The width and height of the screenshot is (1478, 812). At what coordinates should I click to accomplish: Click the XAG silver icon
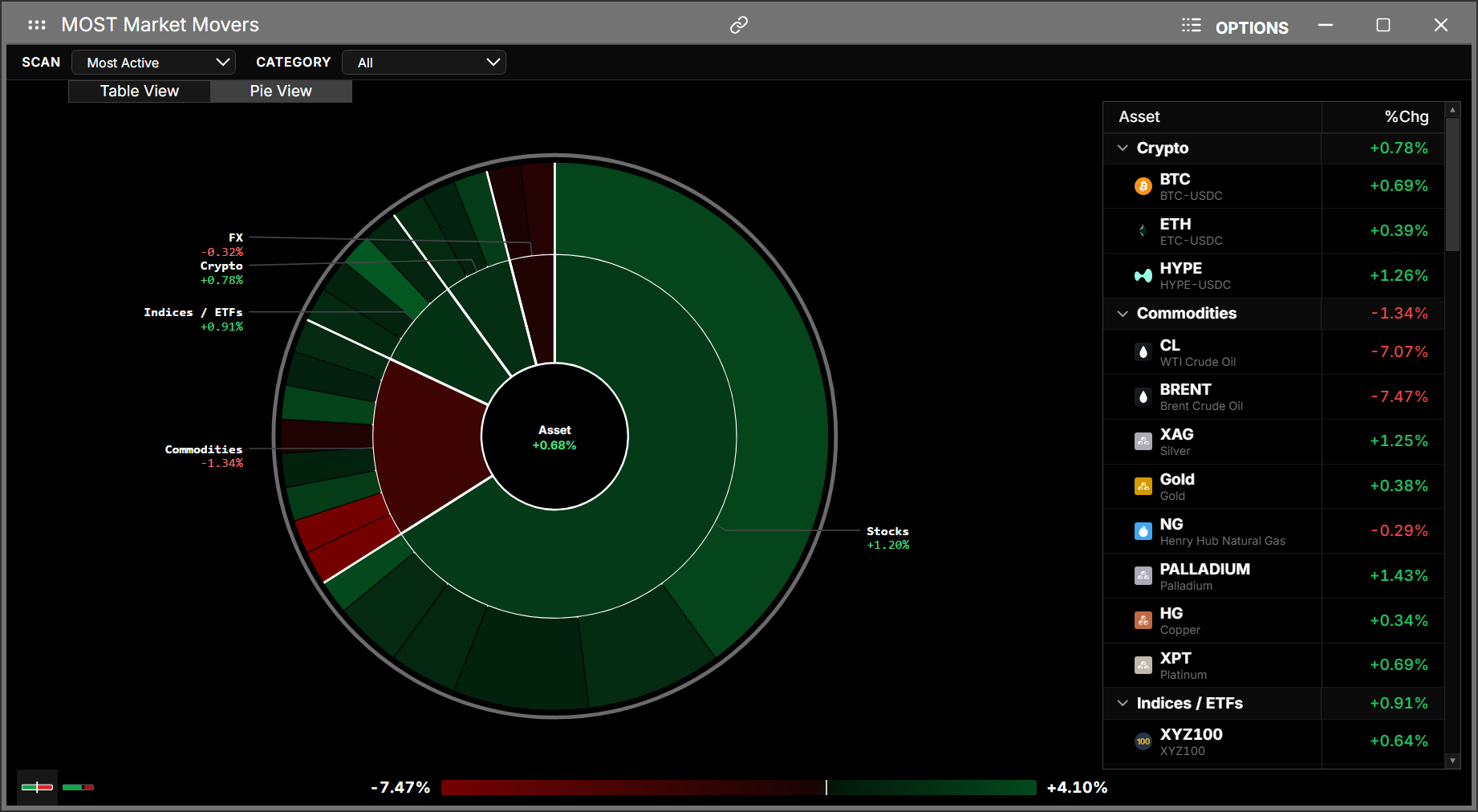point(1143,441)
